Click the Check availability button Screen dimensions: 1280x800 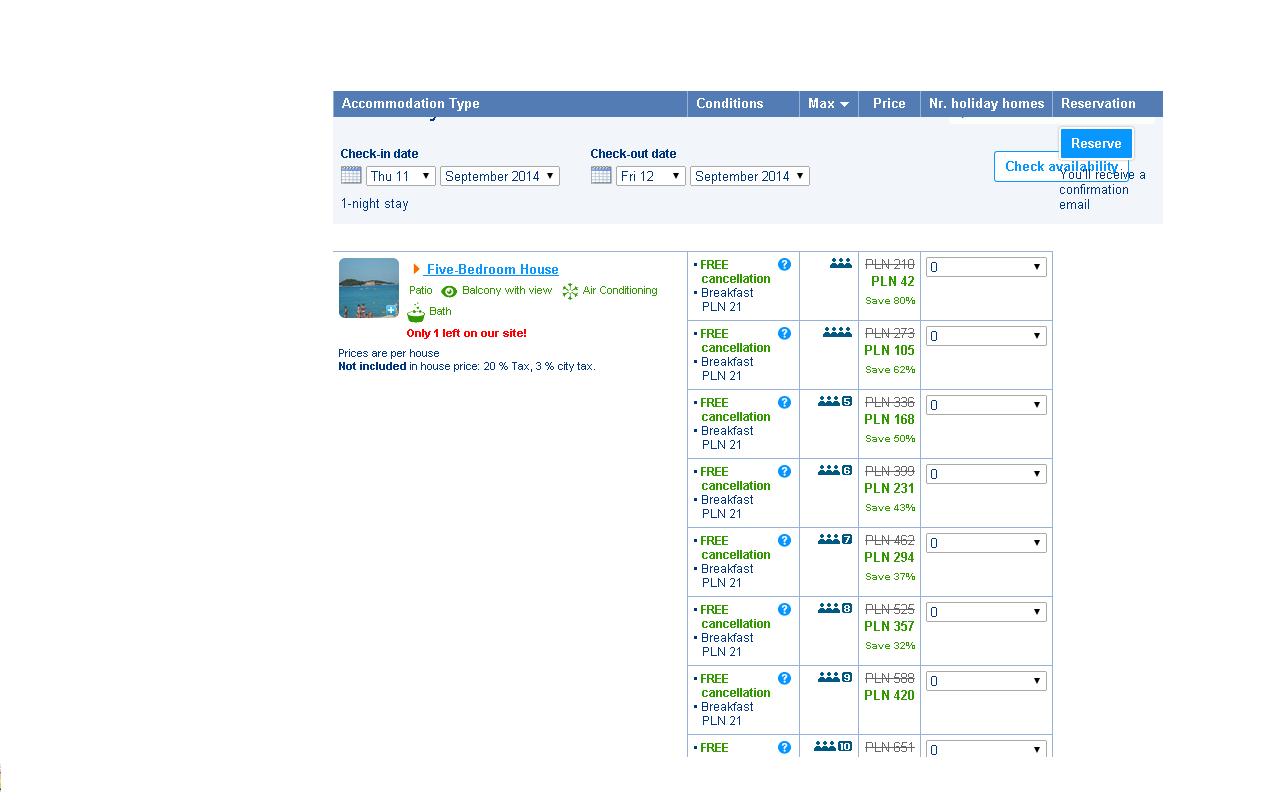tap(1061, 167)
